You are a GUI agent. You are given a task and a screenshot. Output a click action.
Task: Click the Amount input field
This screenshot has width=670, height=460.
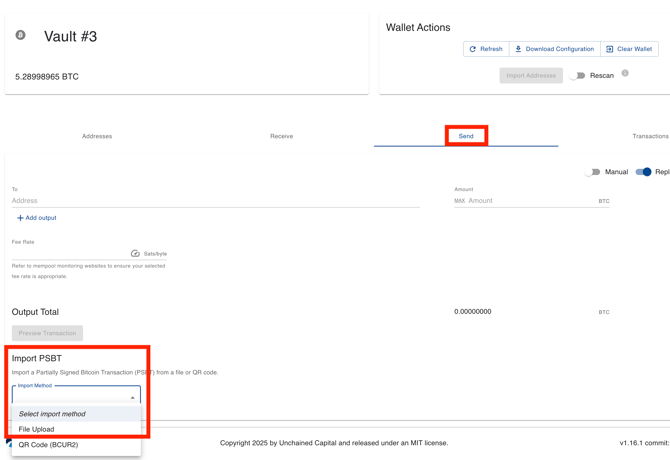tap(530, 201)
